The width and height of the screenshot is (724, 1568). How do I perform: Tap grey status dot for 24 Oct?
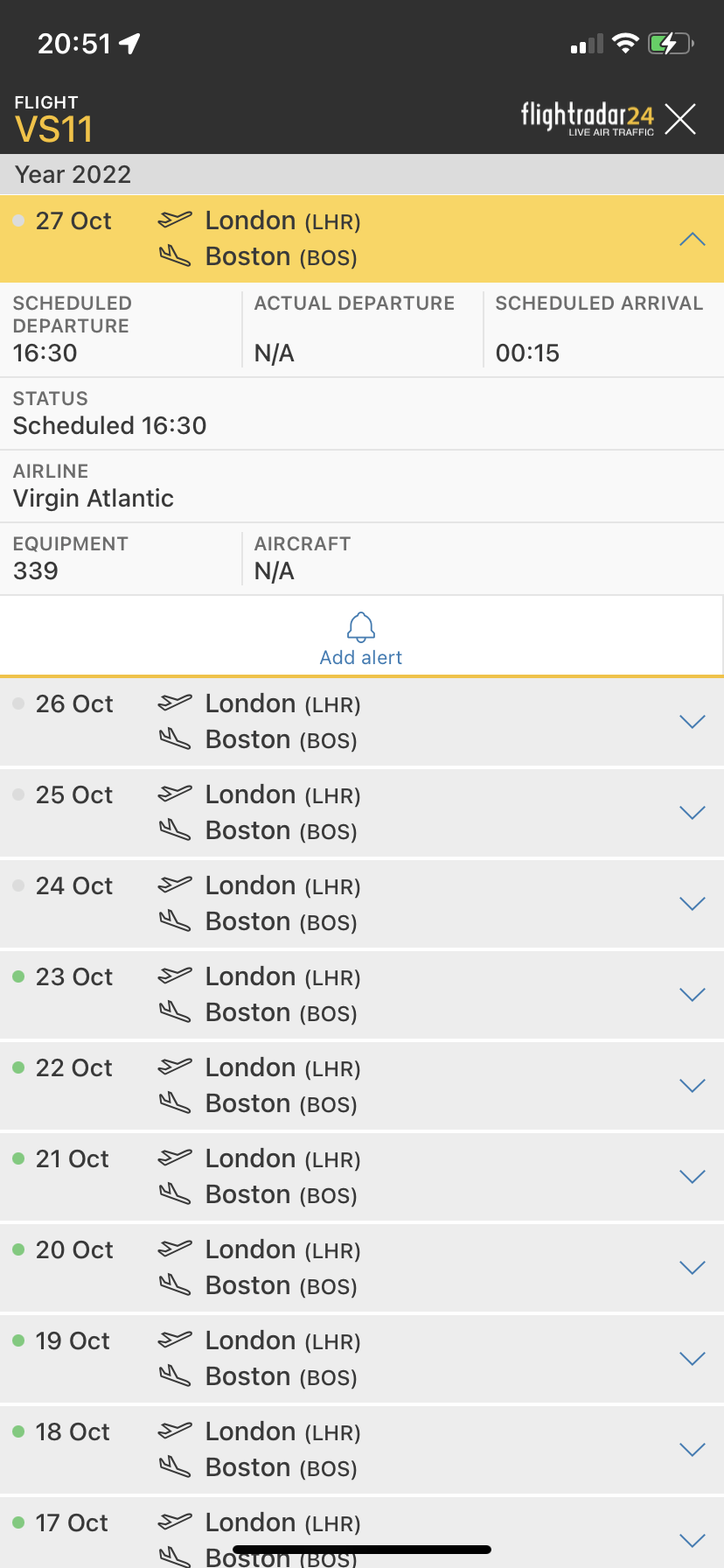pyautogui.click(x=18, y=885)
